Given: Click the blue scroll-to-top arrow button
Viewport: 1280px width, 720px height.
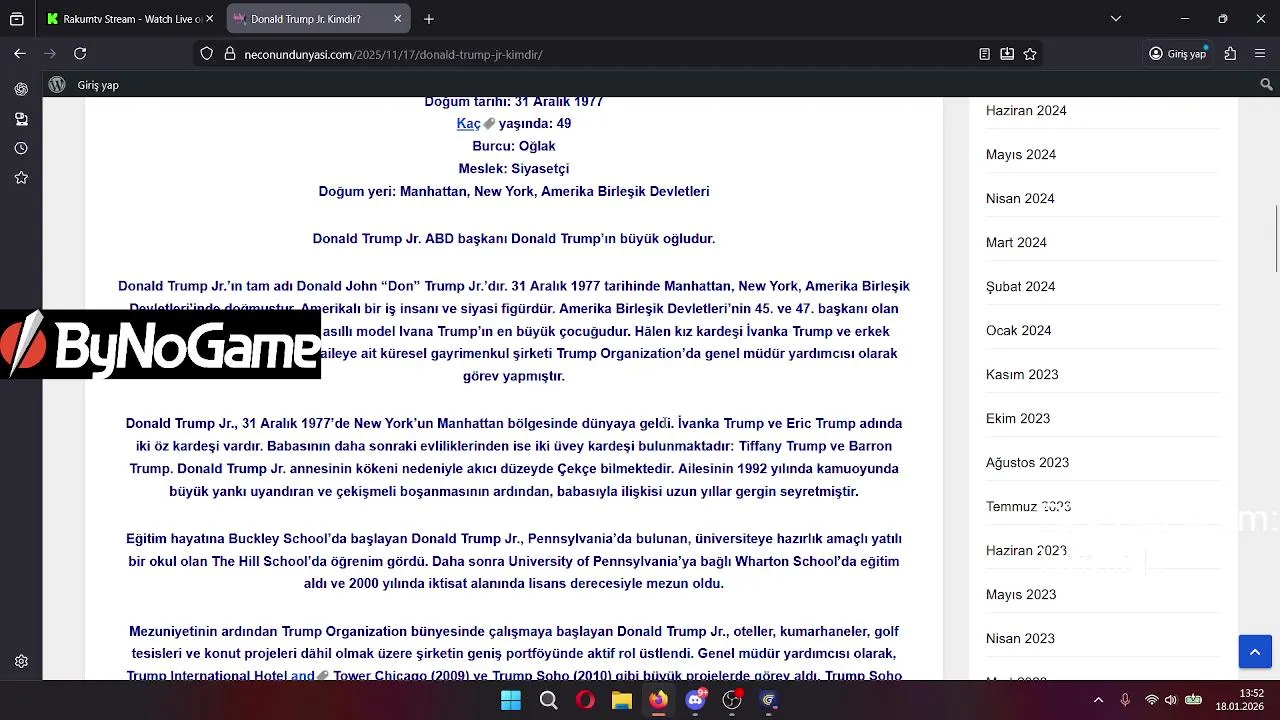Looking at the screenshot, I should click(x=1255, y=651).
